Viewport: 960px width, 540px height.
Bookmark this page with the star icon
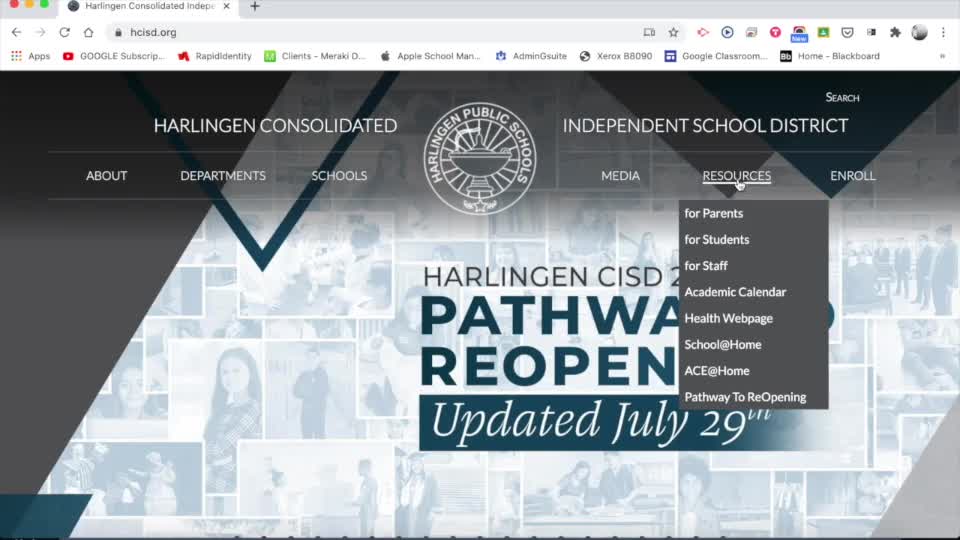(673, 32)
